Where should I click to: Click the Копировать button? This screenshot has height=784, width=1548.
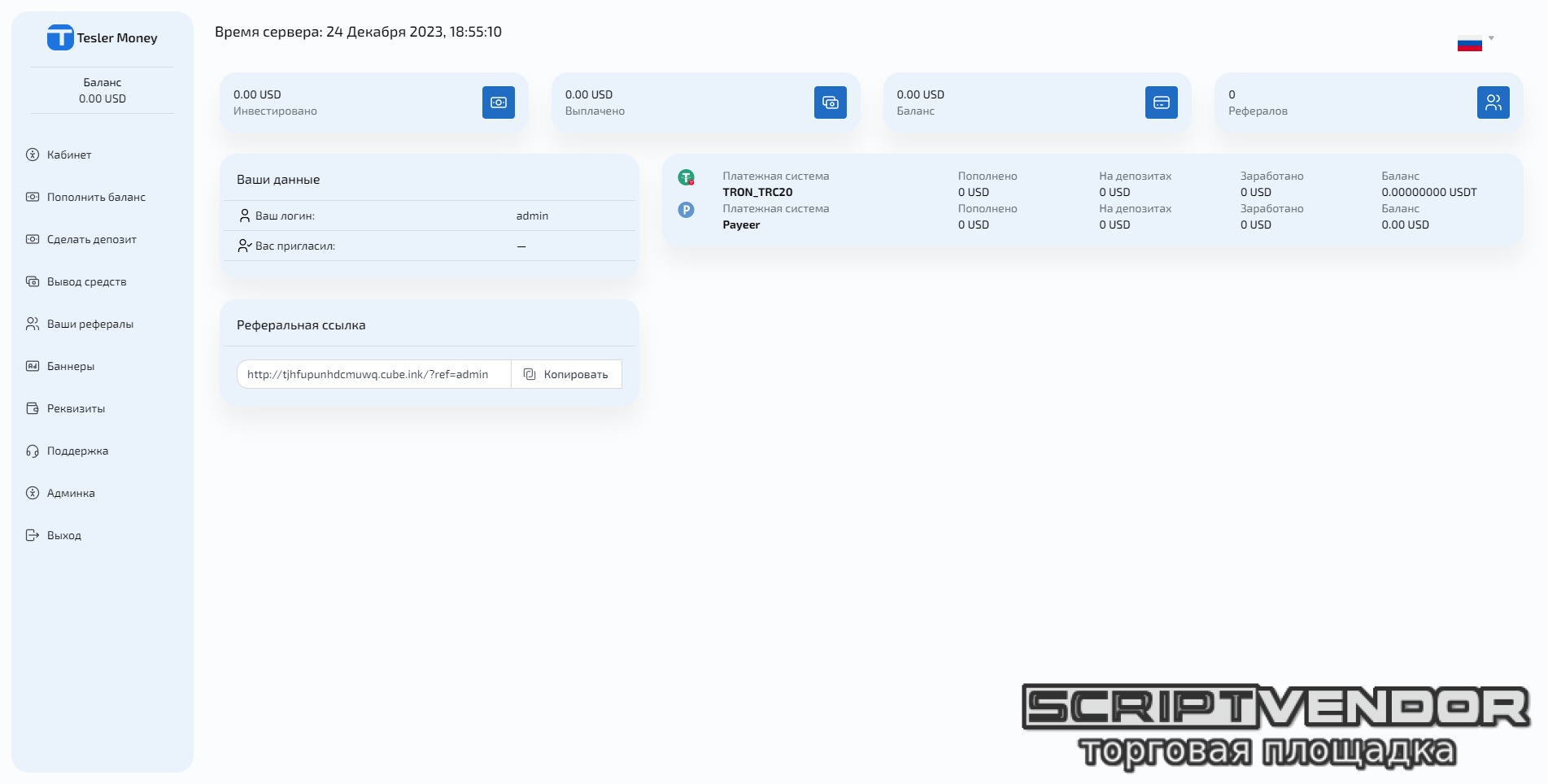click(x=566, y=374)
